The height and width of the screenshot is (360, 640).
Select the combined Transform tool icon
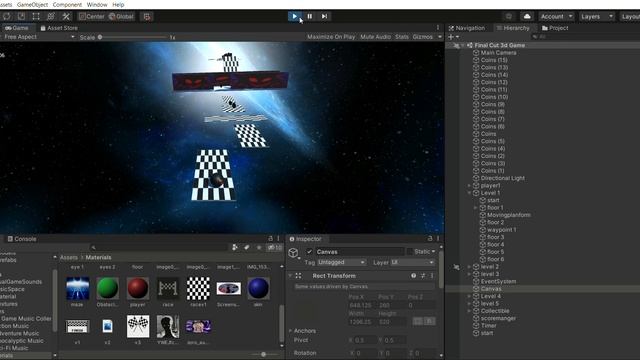coord(51,16)
